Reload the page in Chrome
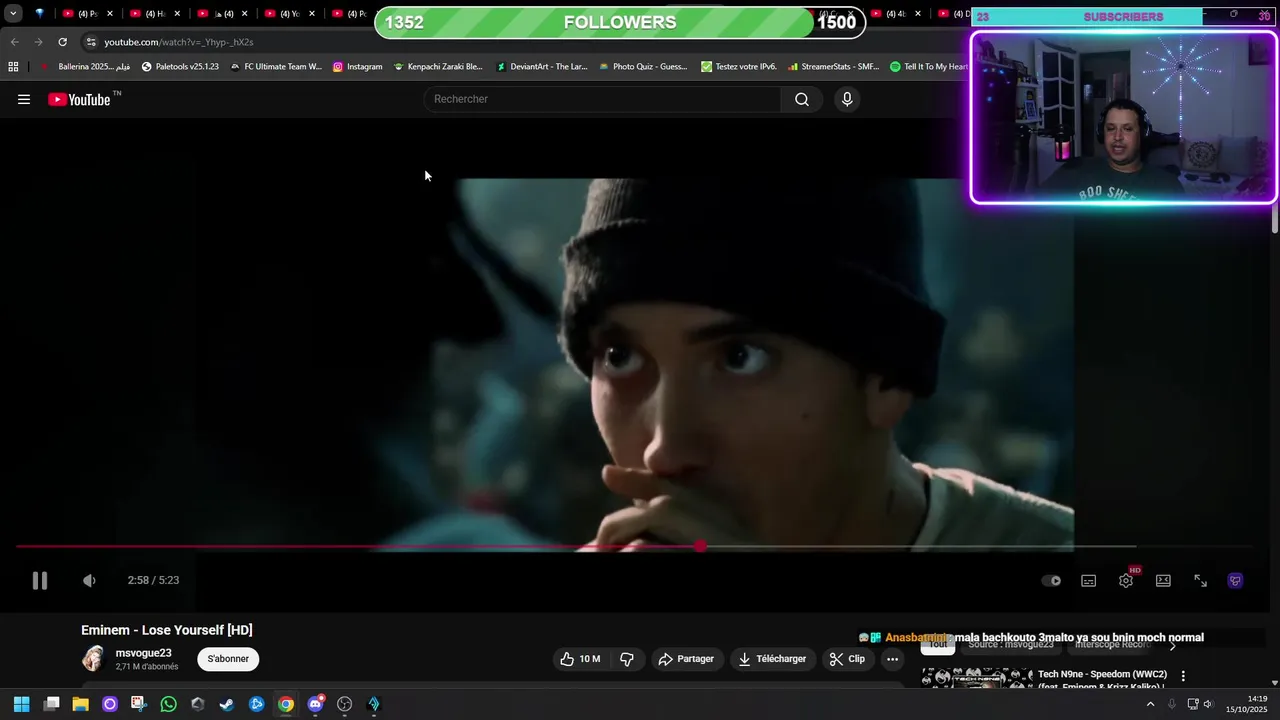The height and width of the screenshot is (720, 1280). 62,42
